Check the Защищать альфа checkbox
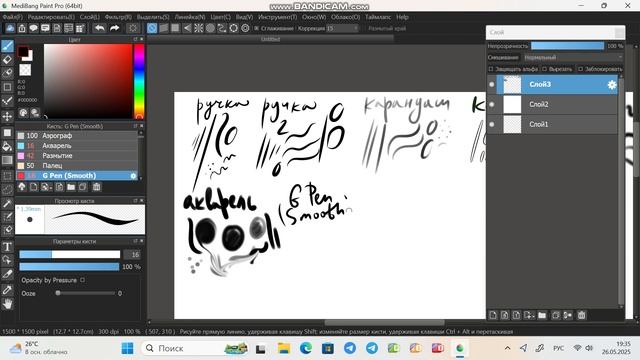Viewport: 640px width, 360px height. (491, 69)
